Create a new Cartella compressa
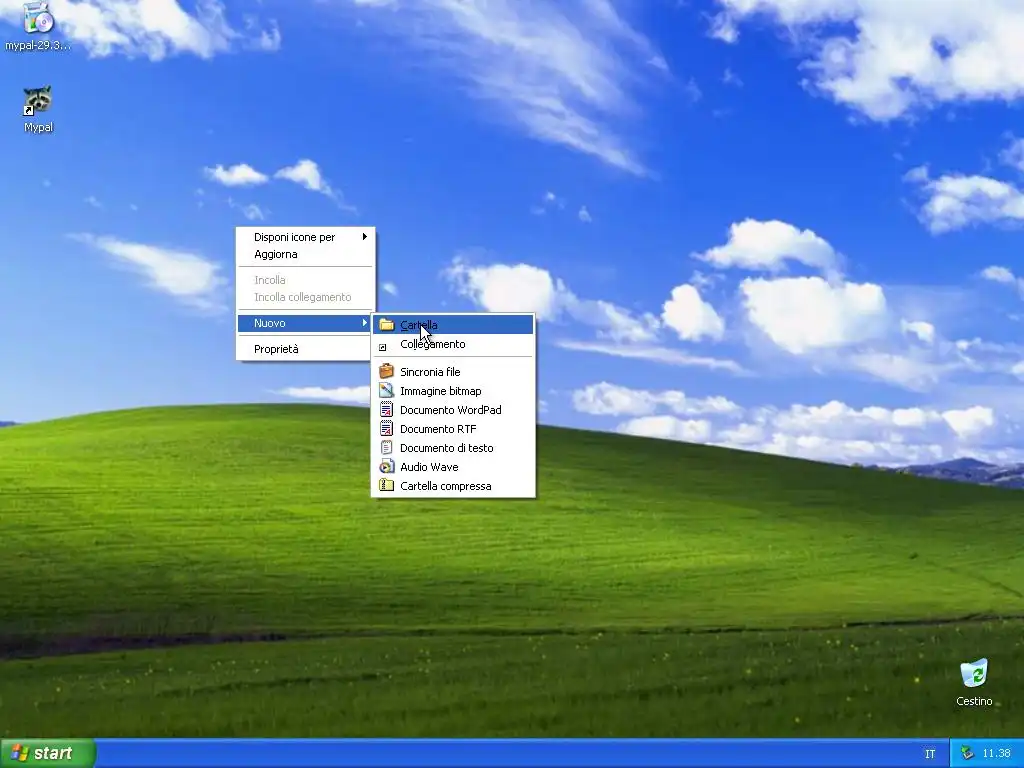1024x768 pixels. tap(453, 485)
